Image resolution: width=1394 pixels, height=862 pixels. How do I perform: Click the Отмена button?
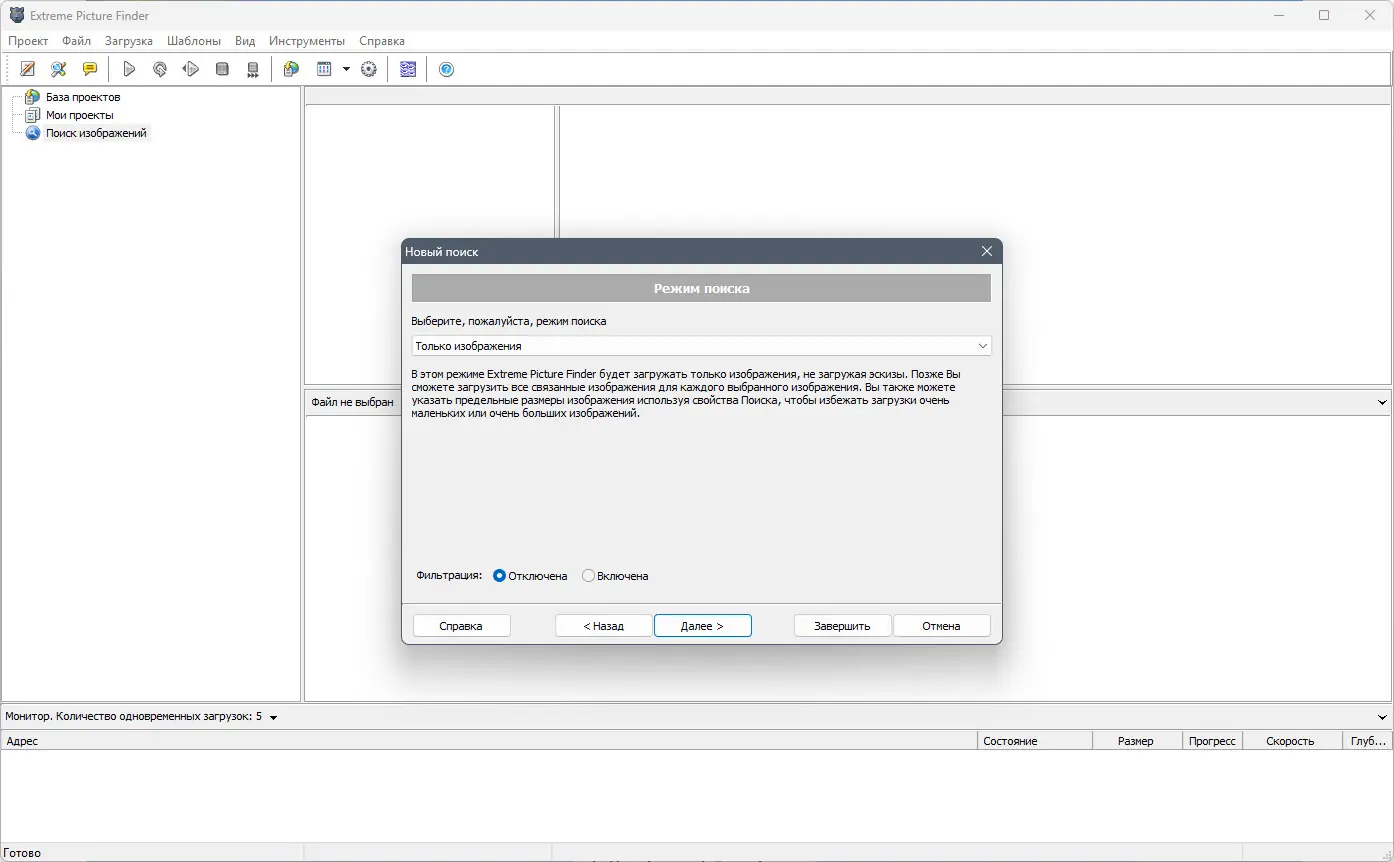click(x=941, y=626)
